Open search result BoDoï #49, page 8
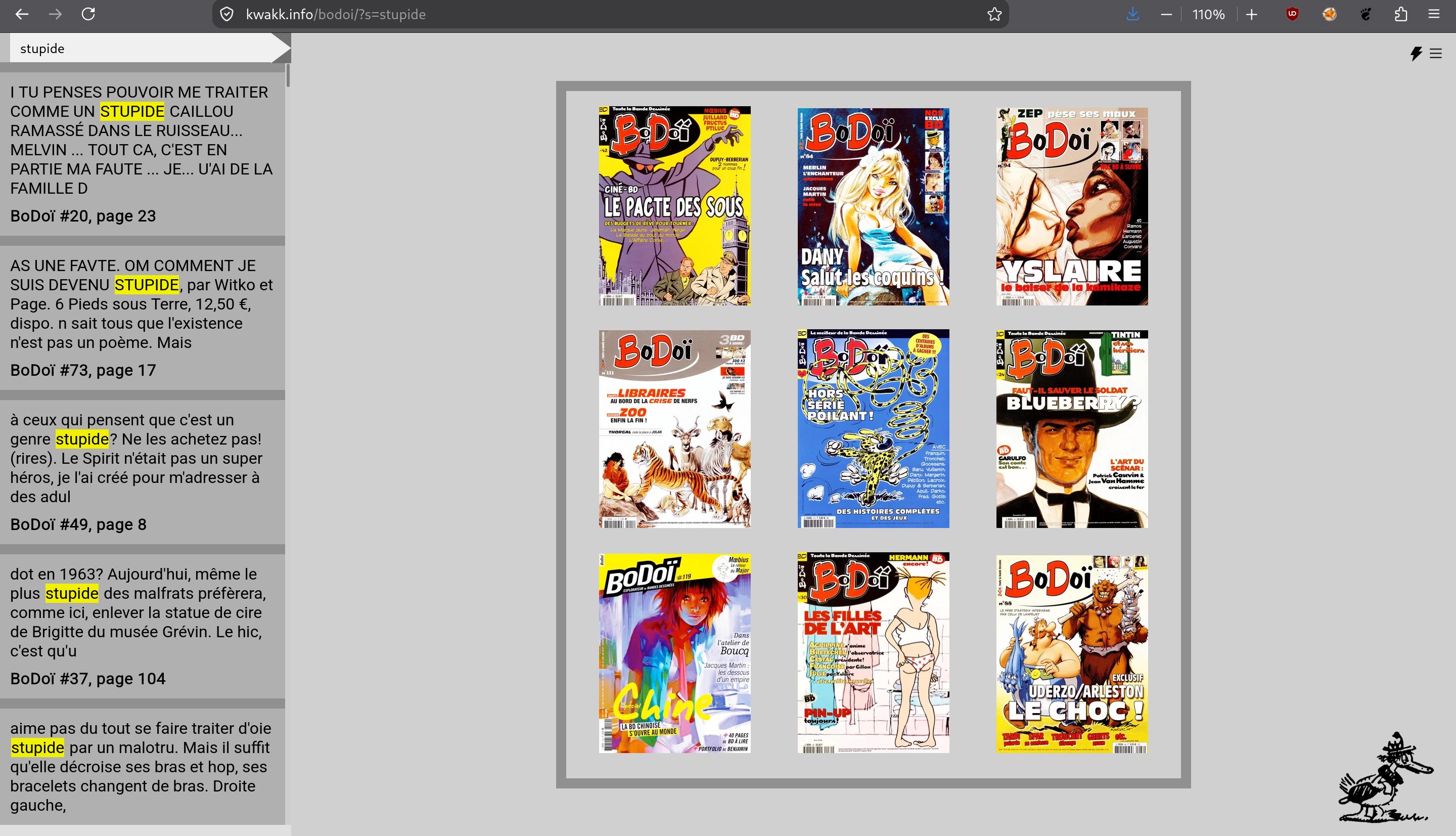This screenshot has height=836, width=1456. point(143,472)
